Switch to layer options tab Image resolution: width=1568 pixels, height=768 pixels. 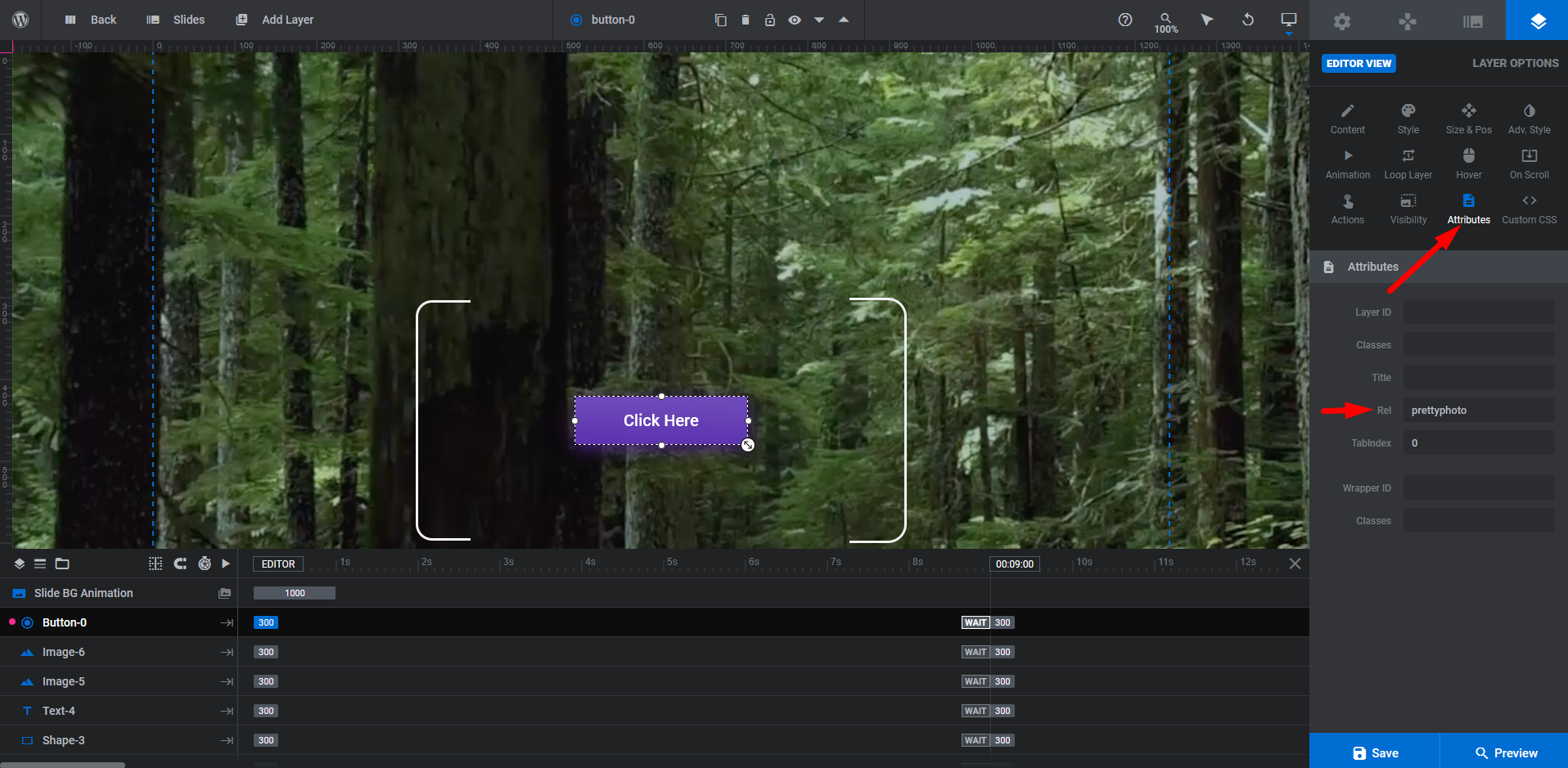pos(1537,20)
